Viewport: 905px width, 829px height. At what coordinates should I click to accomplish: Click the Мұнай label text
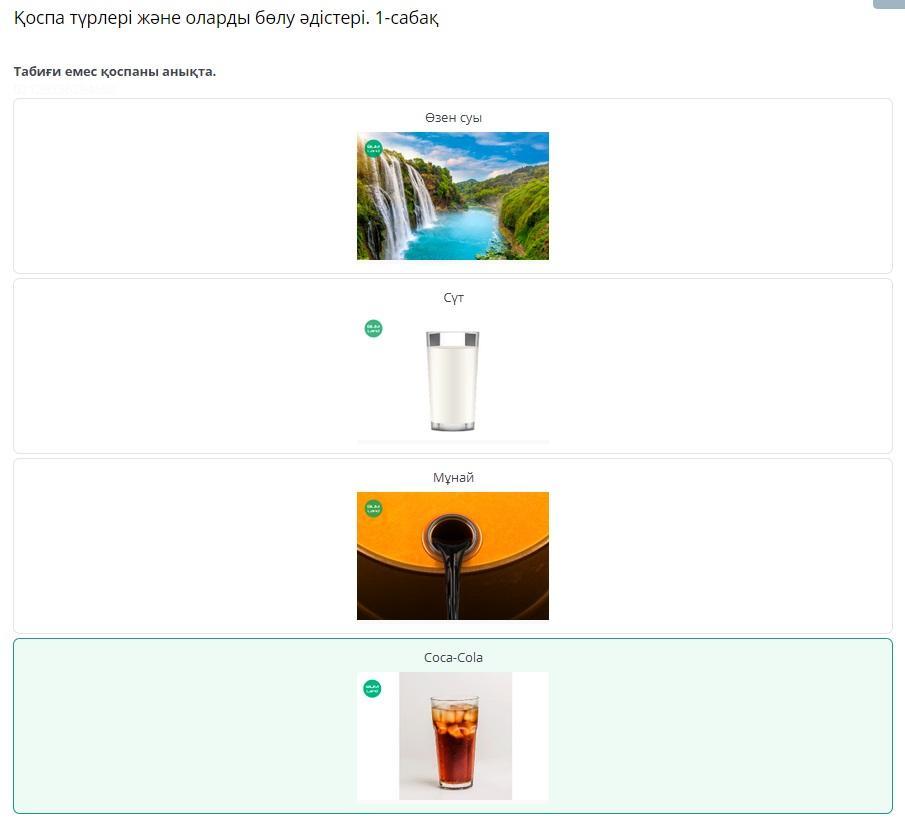[x=453, y=477]
